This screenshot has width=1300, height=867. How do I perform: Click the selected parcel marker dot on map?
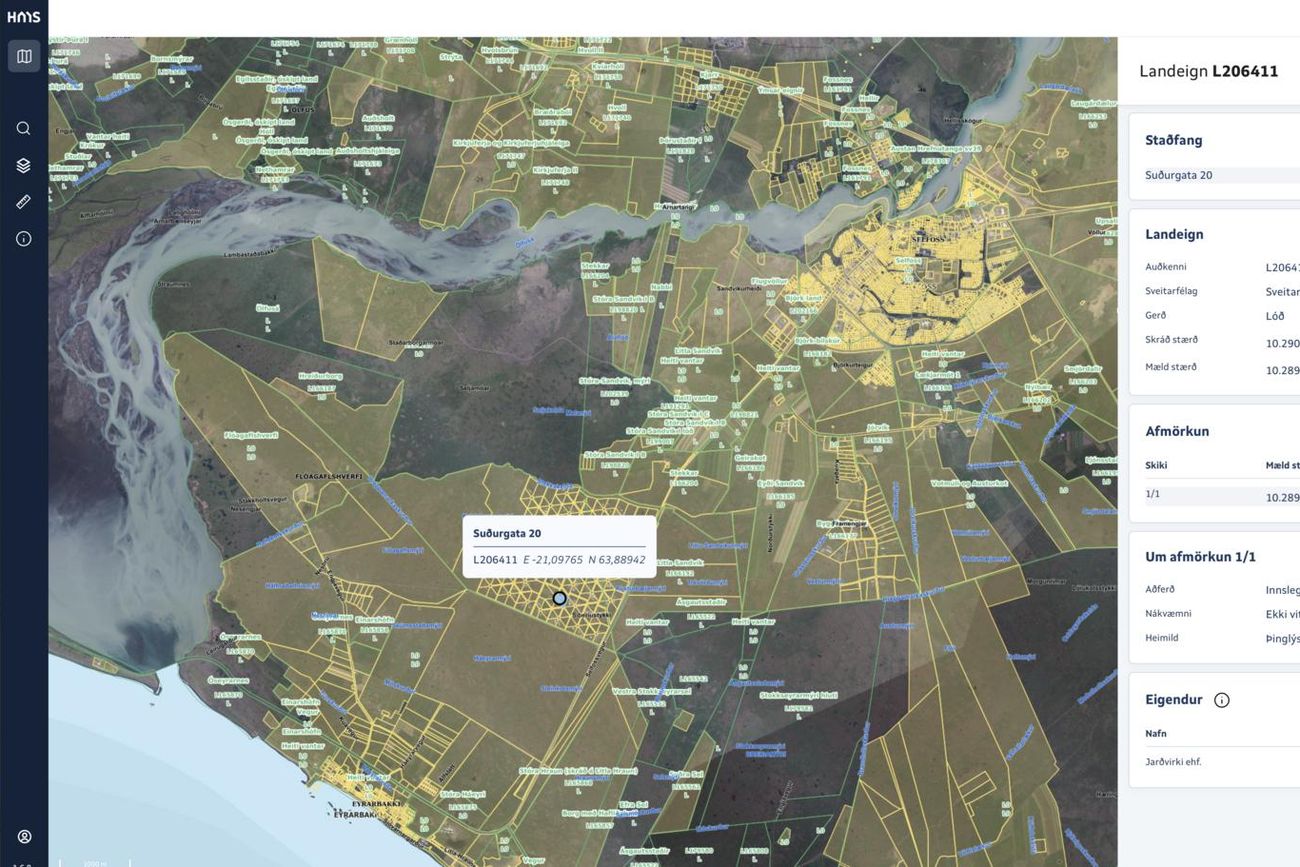560,598
